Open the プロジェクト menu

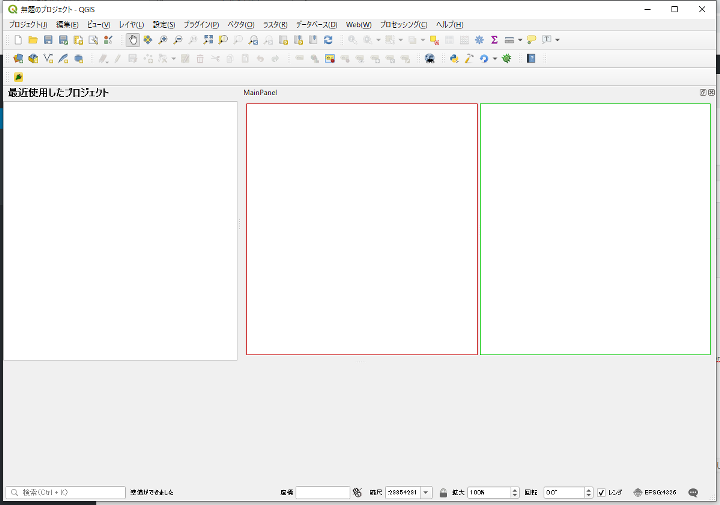28,24
